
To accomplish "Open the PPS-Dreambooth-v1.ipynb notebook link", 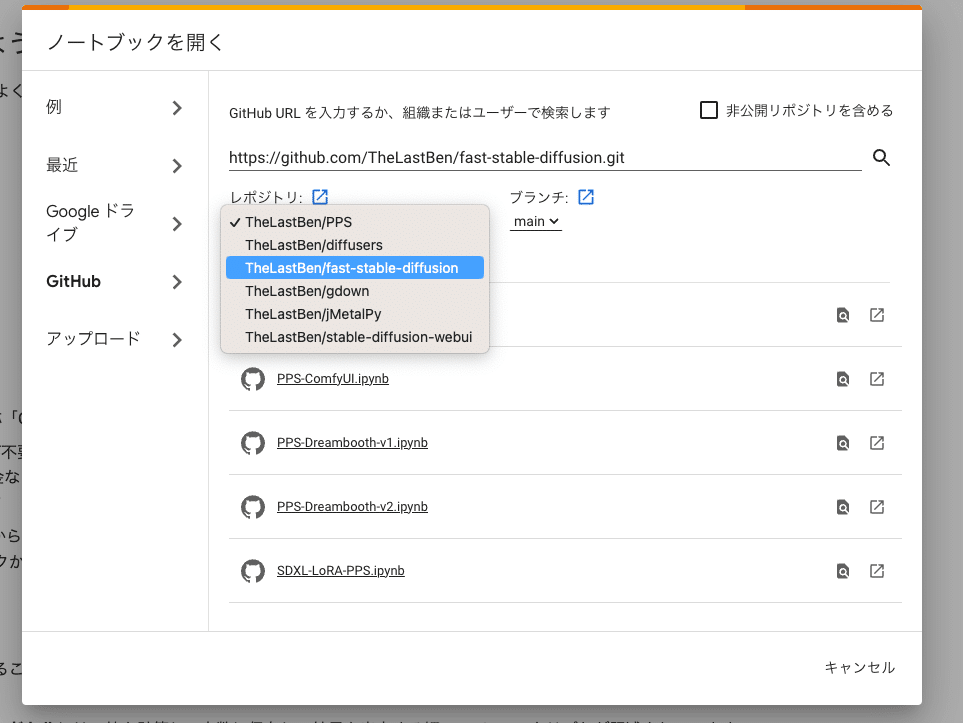I will pyautogui.click(x=352, y=443).
